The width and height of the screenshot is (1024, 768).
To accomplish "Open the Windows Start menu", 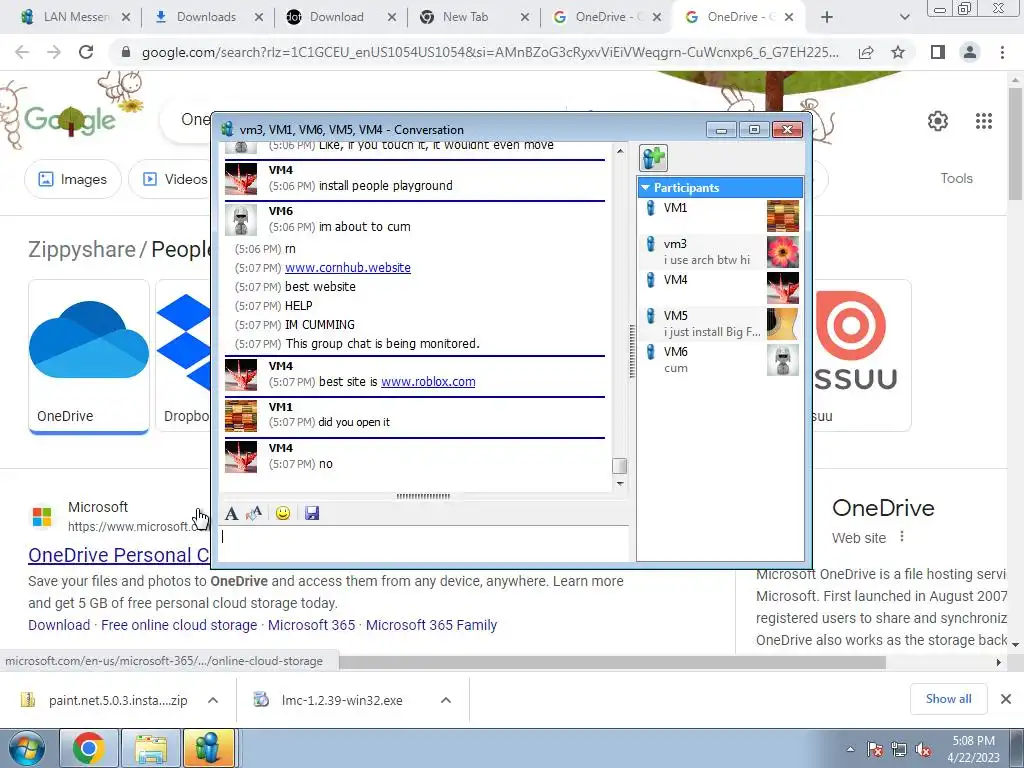I will [x=26, y=748].
